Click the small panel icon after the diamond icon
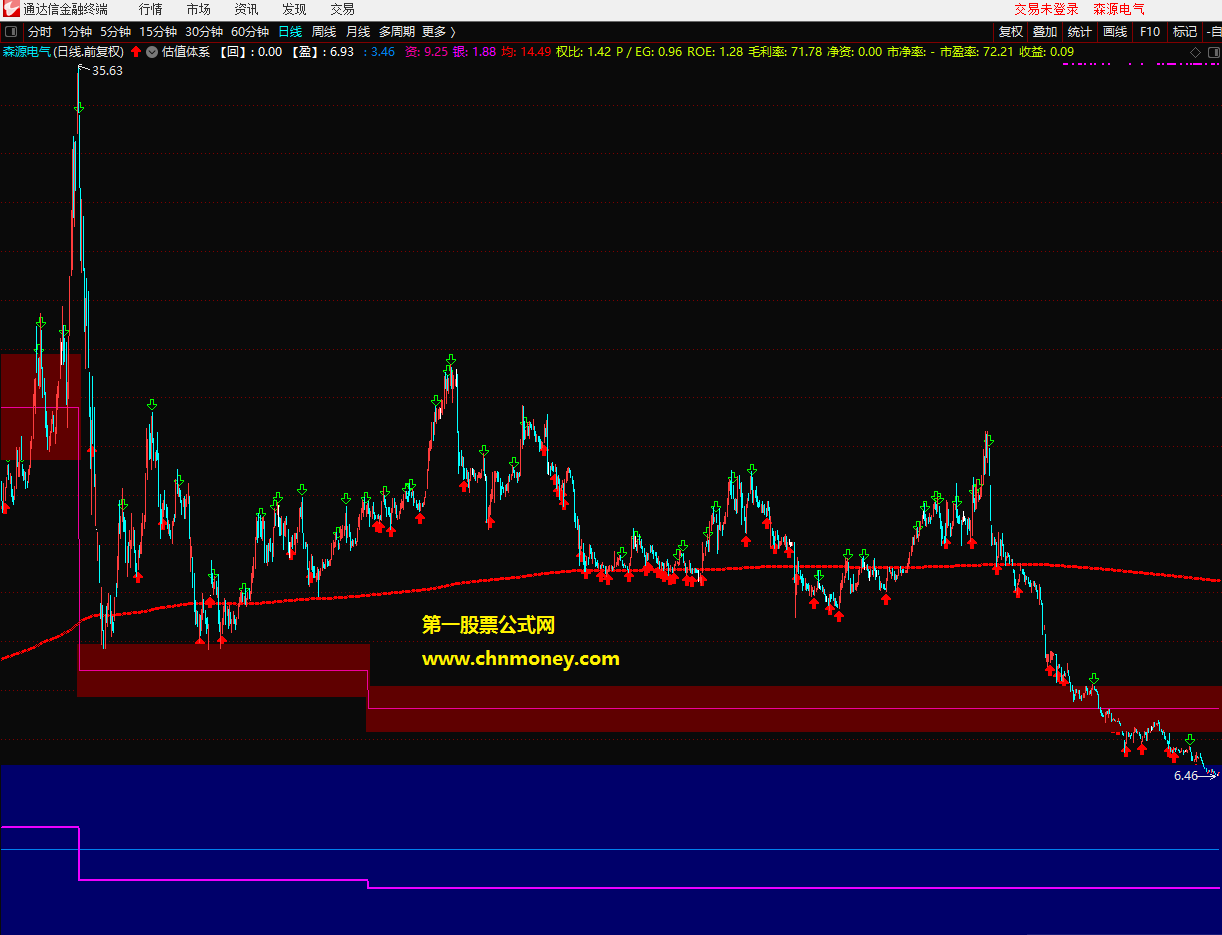 click(x=1212, y=52)
